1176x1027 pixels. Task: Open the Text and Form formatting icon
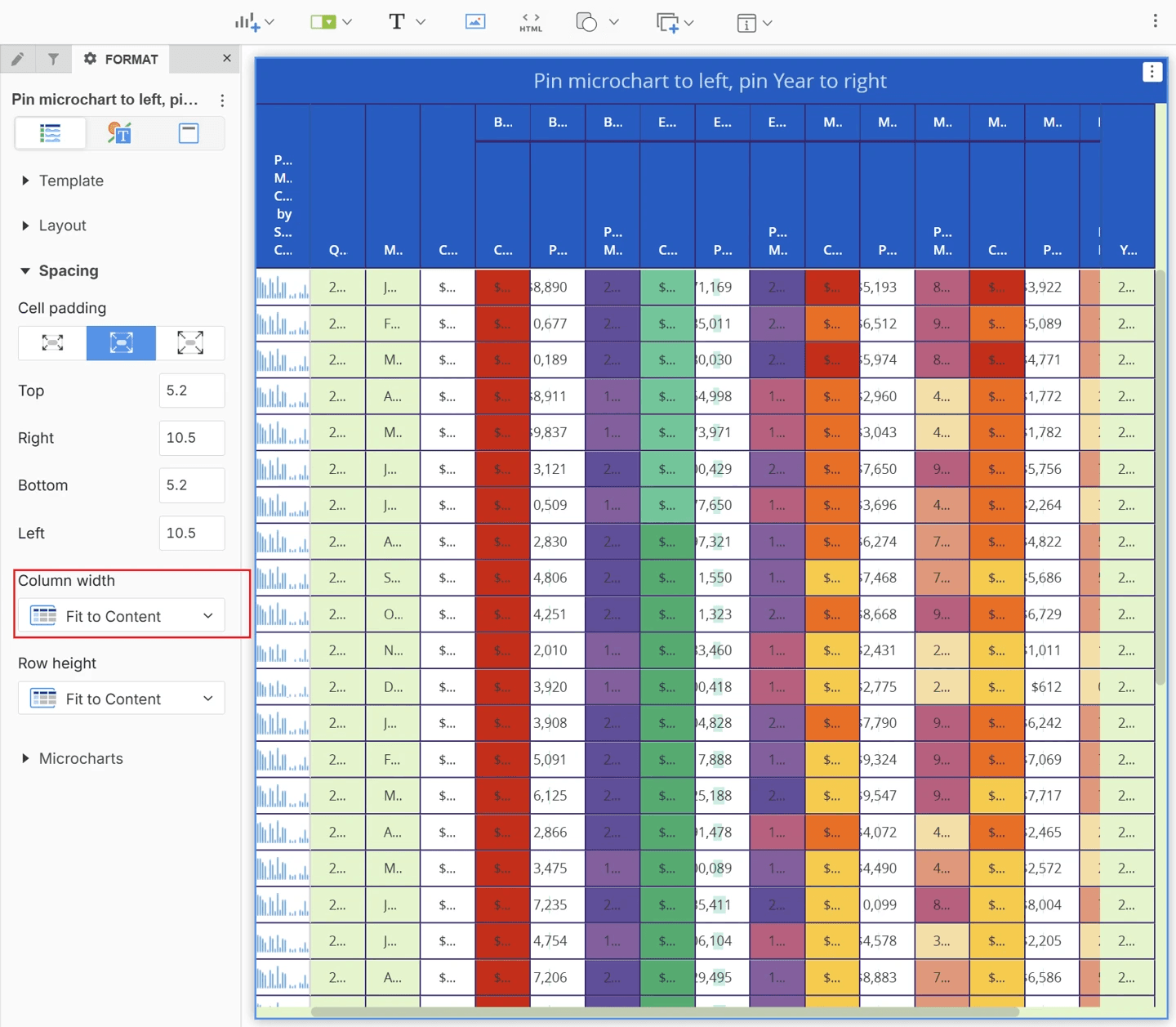point(119,133)
